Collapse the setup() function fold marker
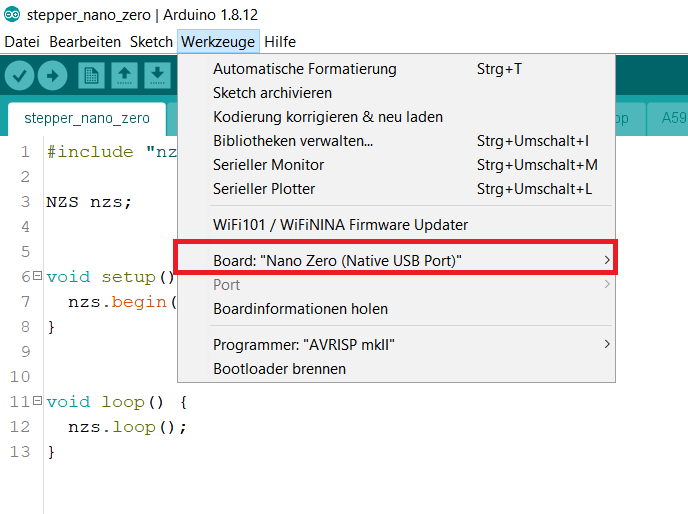Screen dimensions: 688x514 [38, 276]
